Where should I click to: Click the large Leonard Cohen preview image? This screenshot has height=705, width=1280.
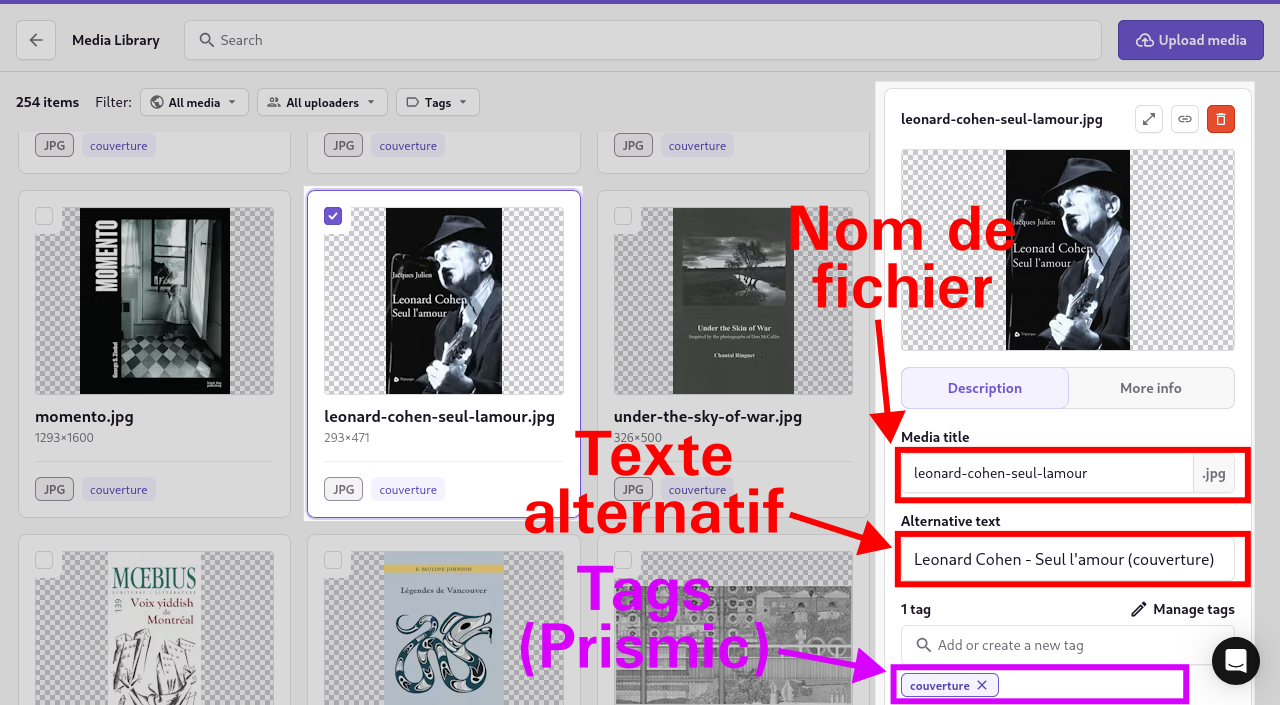click(1068, 250)
